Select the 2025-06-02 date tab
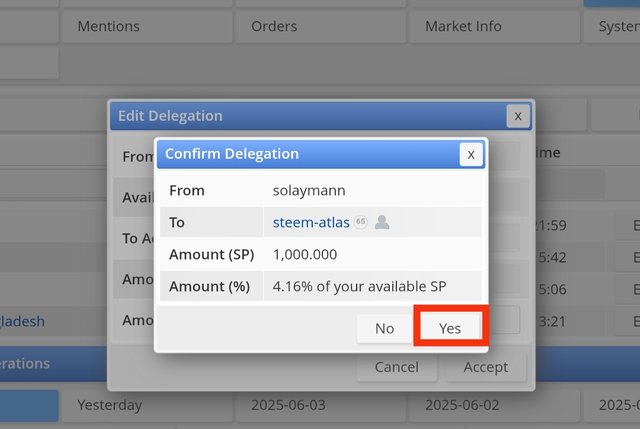The image size is (640, 429). (494, 405)
